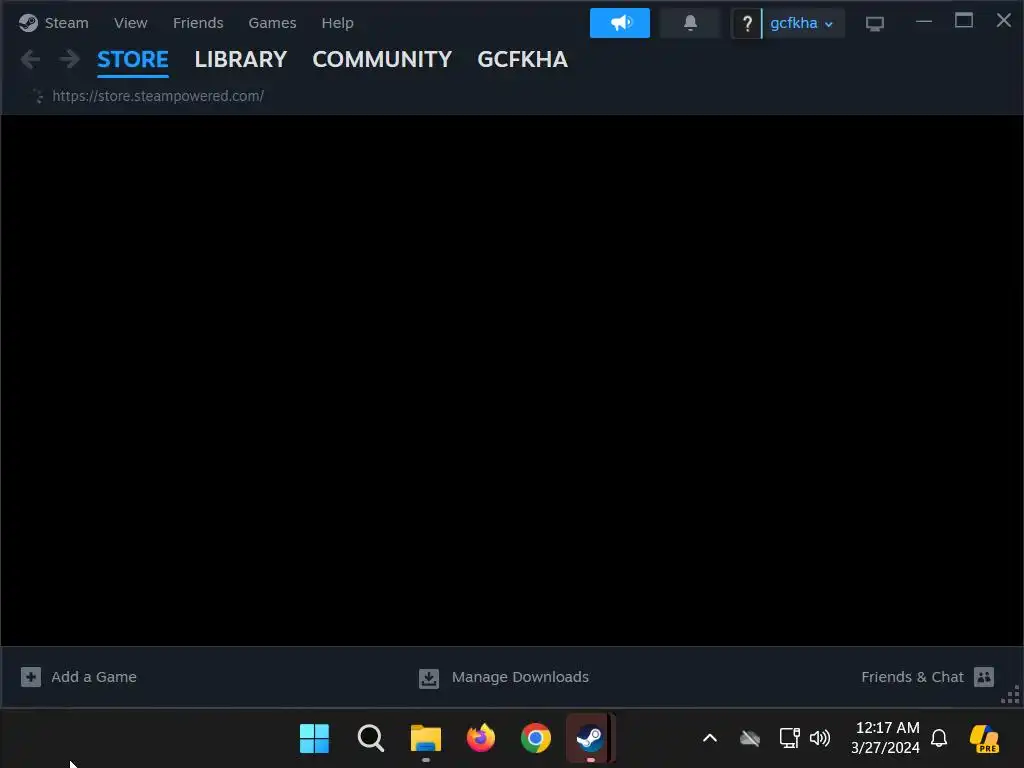Image resolution: width=1024 pixels, height=768 pixels.
Task: Open the Windows Start menu
Action: tap(314, 739)
